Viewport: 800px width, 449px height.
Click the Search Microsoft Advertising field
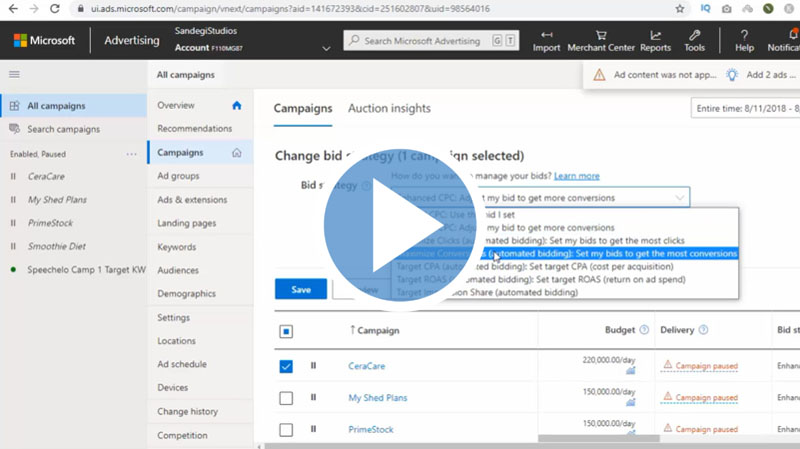pos(431,40)
